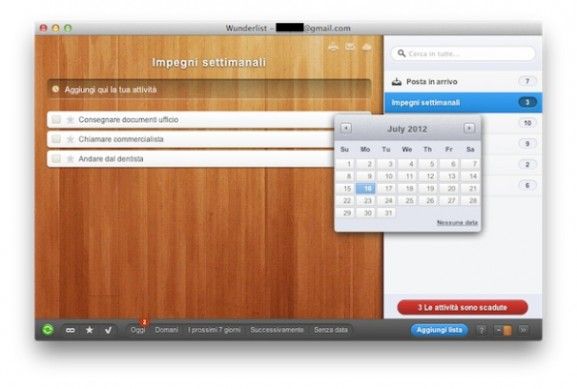
Task: Click the Aggiungi qui la tua attività field
Action: tap(209, 89)
